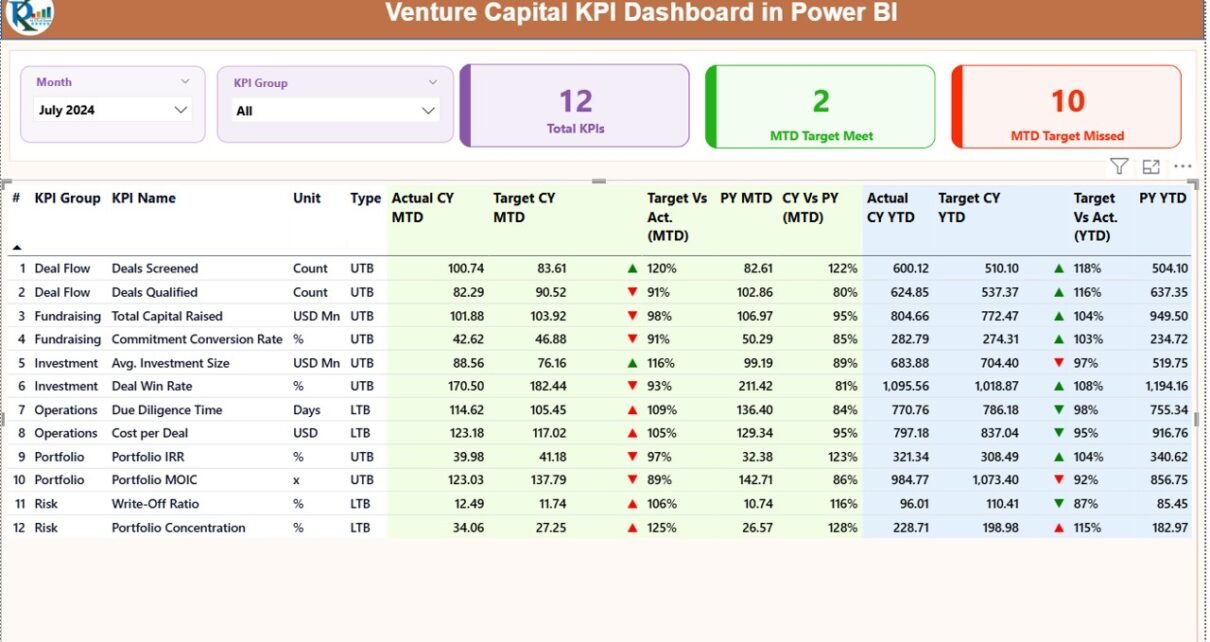Open focus mode for the KPI table
Image resolution: width=1210 pixels, height=642 pixels.
(1151, 167)
